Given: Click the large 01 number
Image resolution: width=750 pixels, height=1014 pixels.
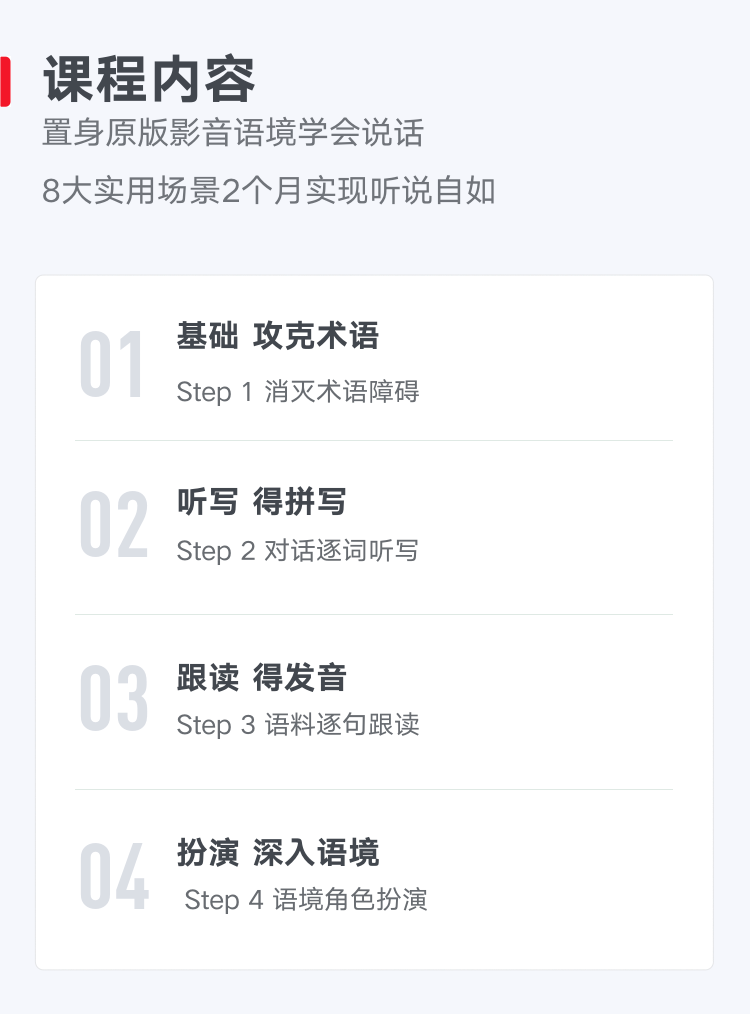Looking at the screenshot, I should (x=111, y=364).
